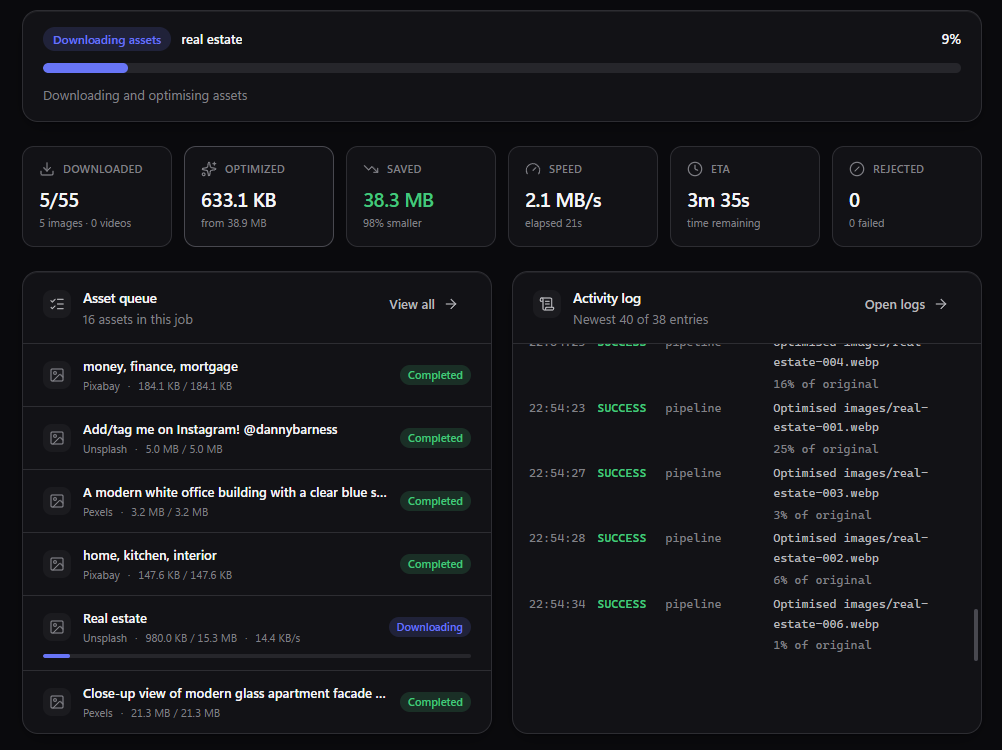This screenshot has width=1002, height=750.
Task: Click the gauge icon in Speed card
Action: click(x=533, y=169)
